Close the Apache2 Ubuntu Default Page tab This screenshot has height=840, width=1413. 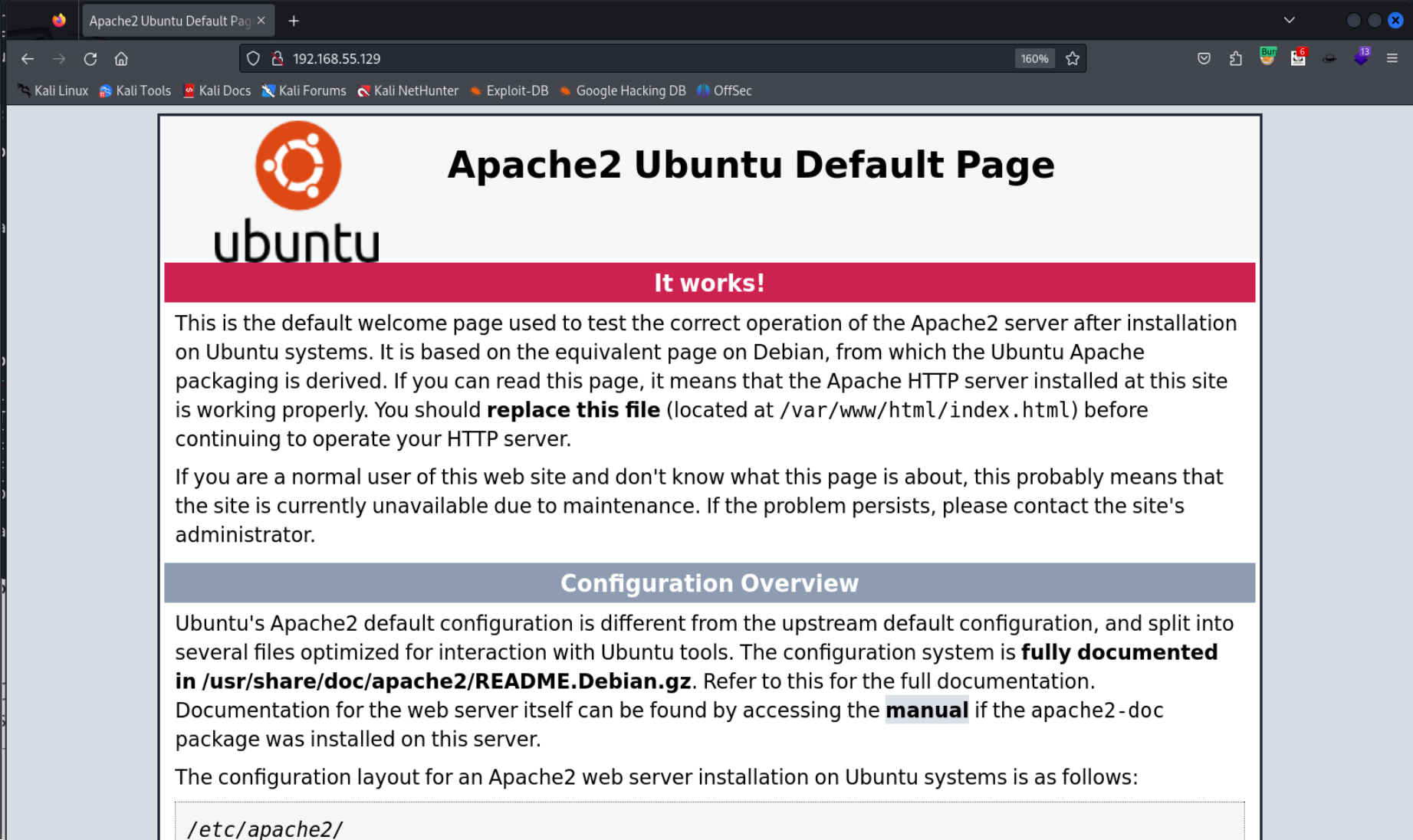tap(261, 21)
